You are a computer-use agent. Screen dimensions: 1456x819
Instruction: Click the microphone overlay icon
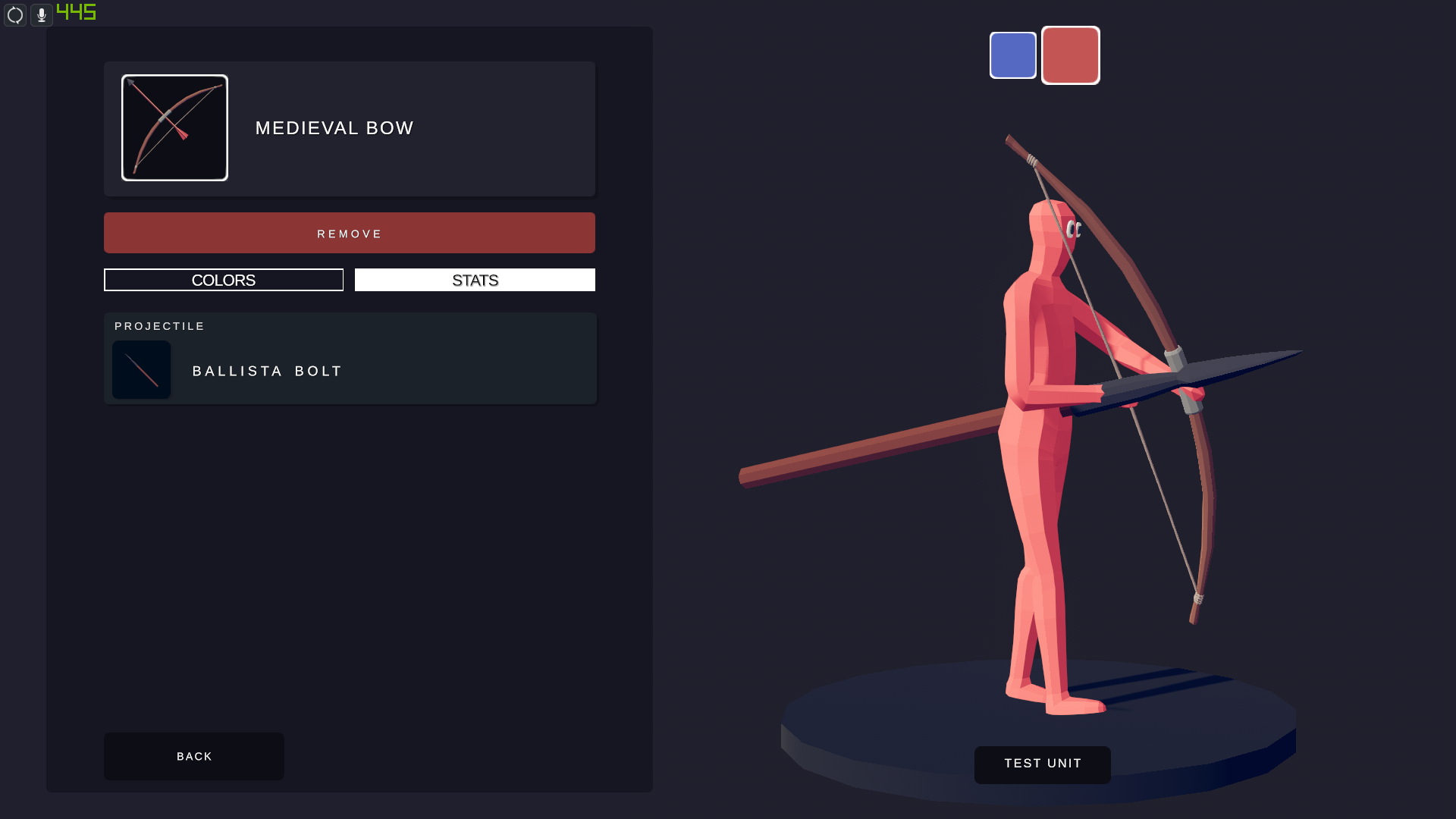click(x=42, y=15)
